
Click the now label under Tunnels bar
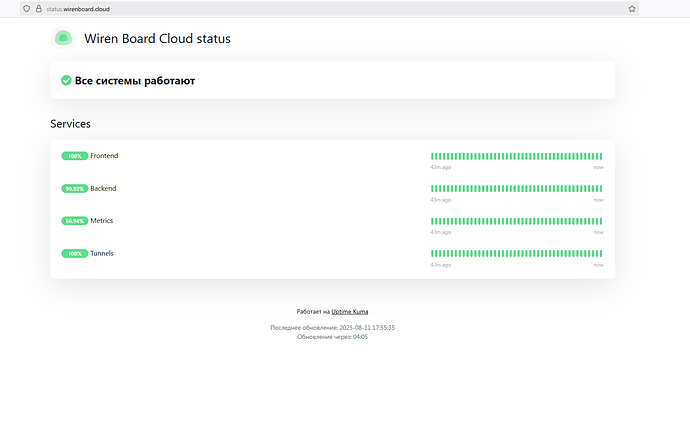point(598,265)
